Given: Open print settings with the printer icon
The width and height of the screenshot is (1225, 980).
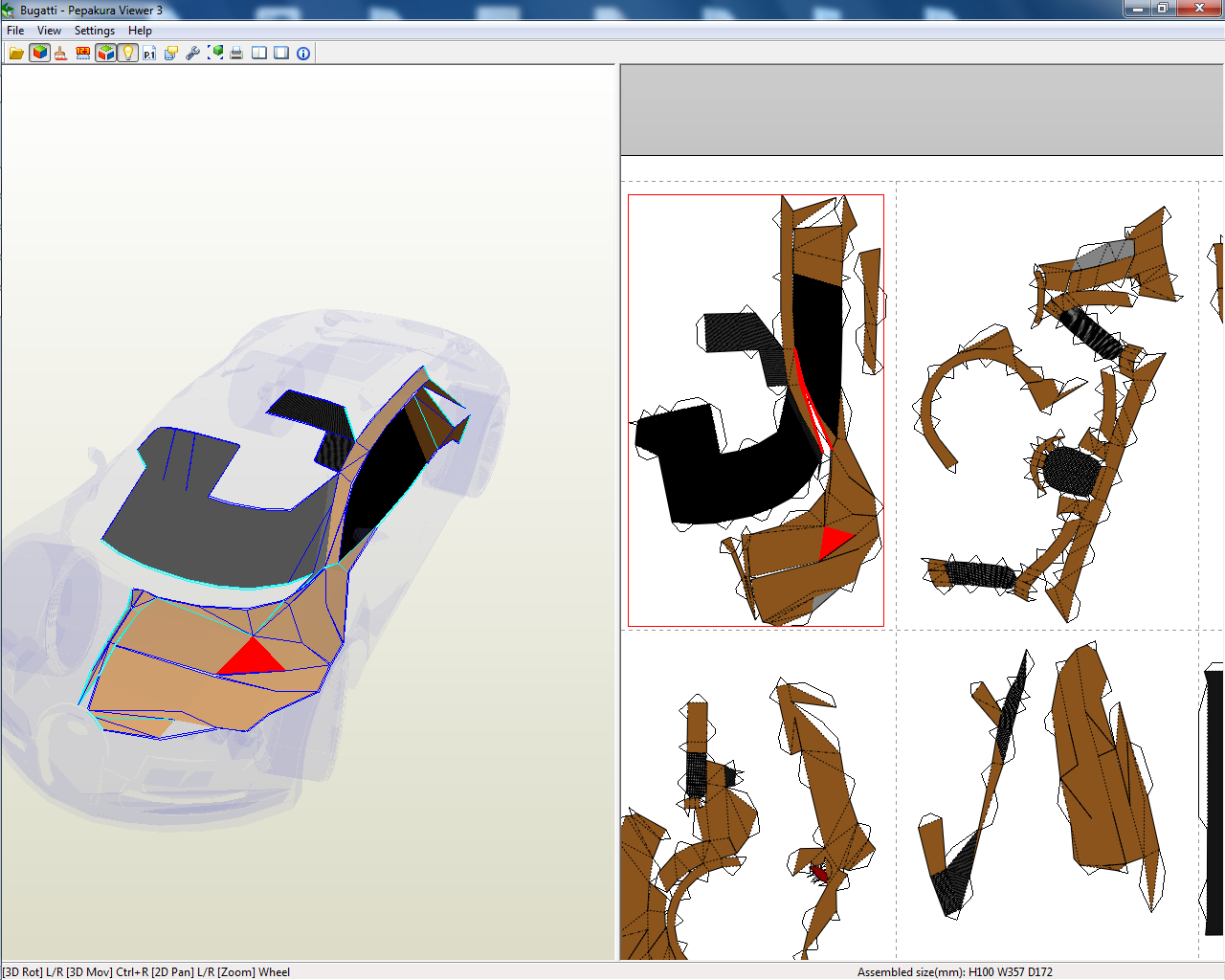Looking at the screenshot, I should click(235, 53).
